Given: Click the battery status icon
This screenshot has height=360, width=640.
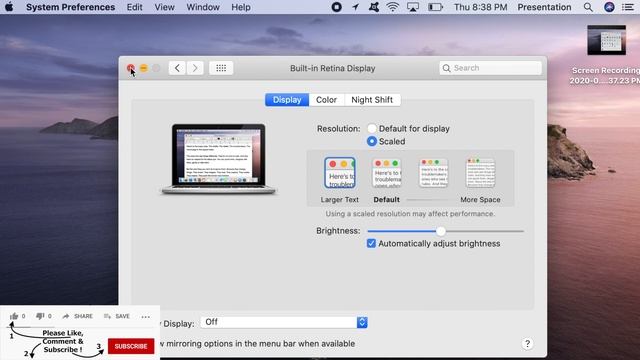Looking at the screenshot, I should pyautogui.click(x=436, y=7).
